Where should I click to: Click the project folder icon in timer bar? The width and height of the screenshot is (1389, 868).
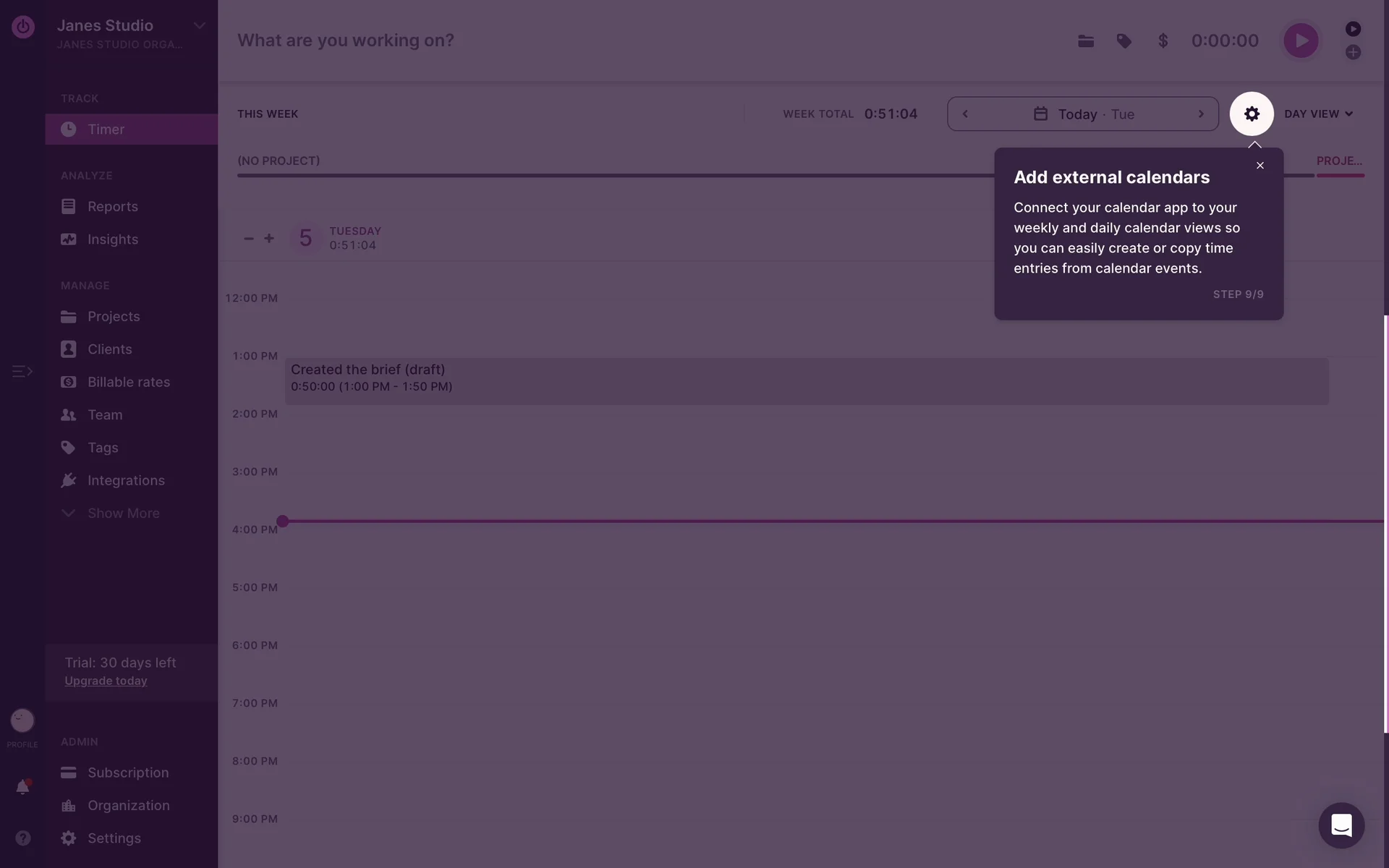pos(1085,41)
